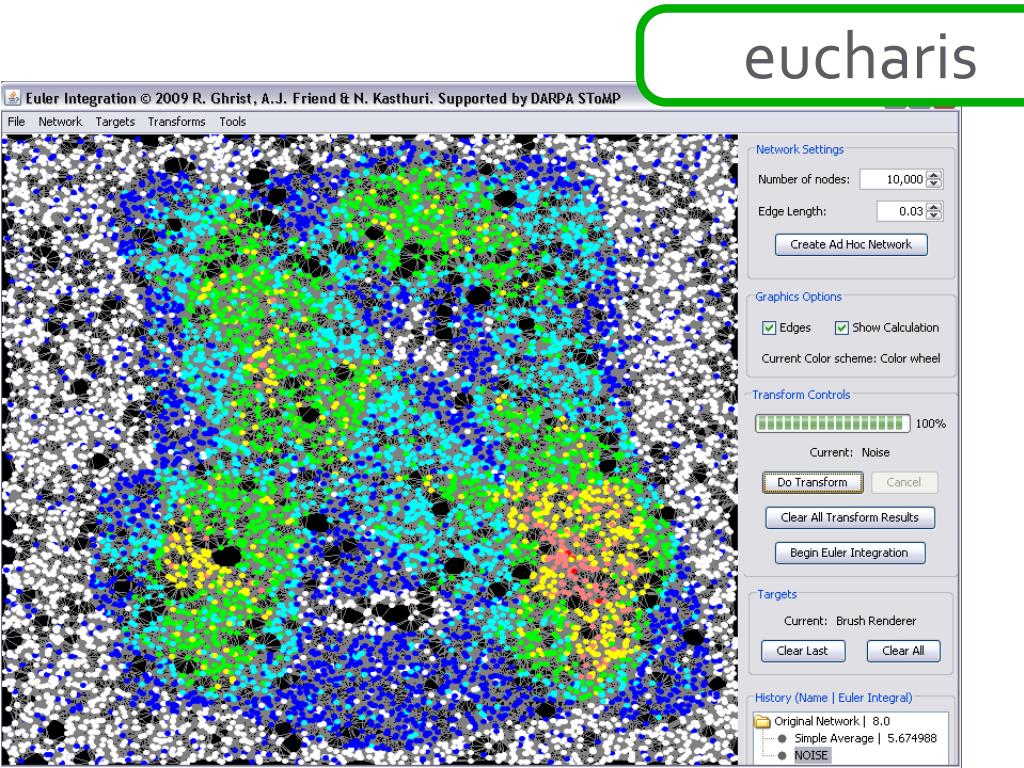Screen dimensions: 1024x768
Task: Click the Simple Average bullet icon
Action: (782, 738)
